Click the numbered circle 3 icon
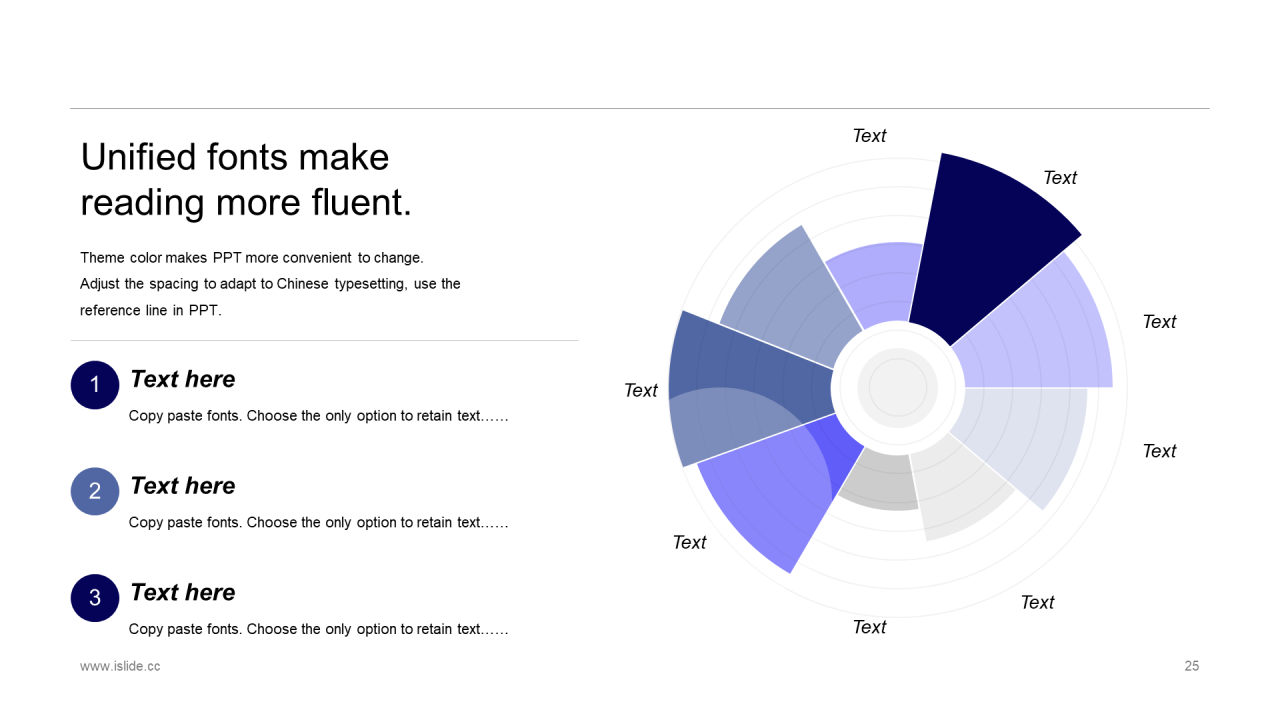 coord(95,597)
